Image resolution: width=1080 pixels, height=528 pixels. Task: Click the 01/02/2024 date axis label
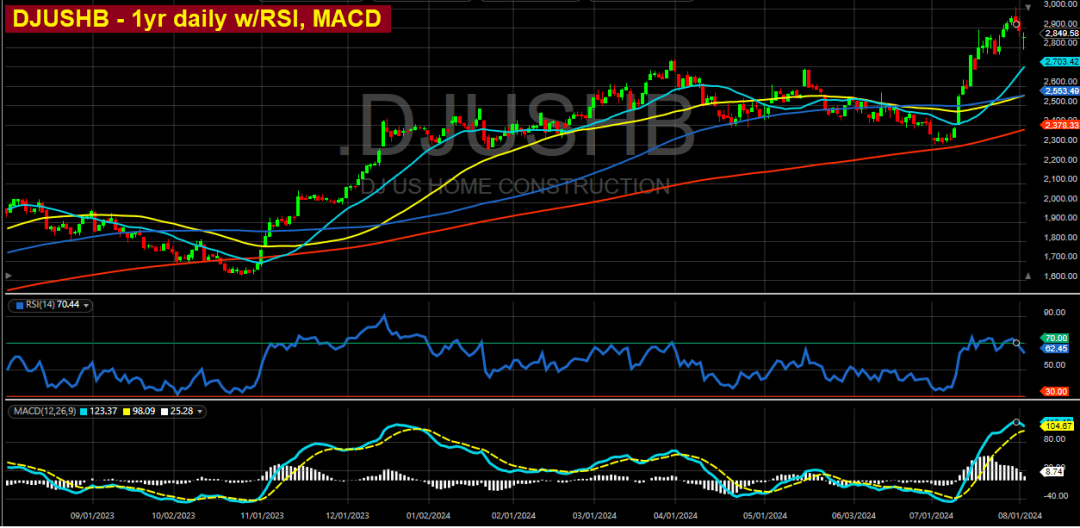point(428,515)
